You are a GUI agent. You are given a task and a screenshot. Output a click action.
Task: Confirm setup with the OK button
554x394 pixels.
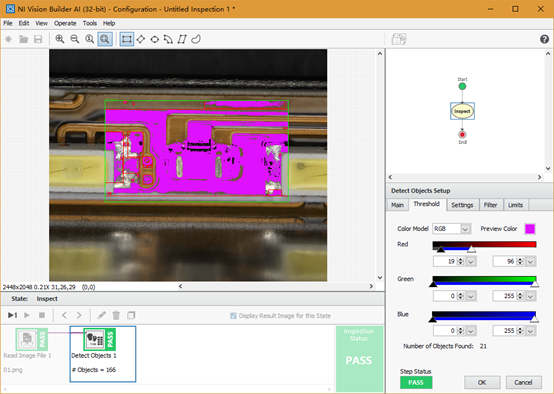(482, 382)
